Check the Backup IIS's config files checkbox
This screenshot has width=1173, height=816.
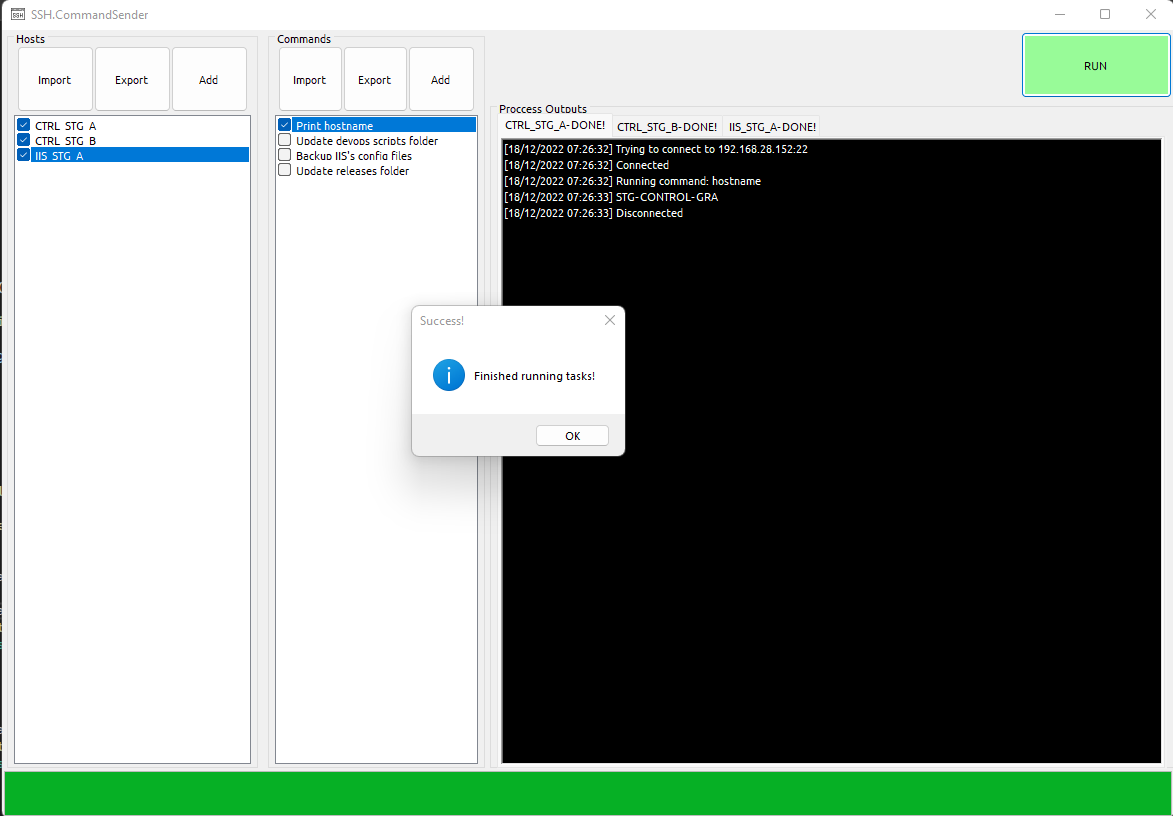284,155
